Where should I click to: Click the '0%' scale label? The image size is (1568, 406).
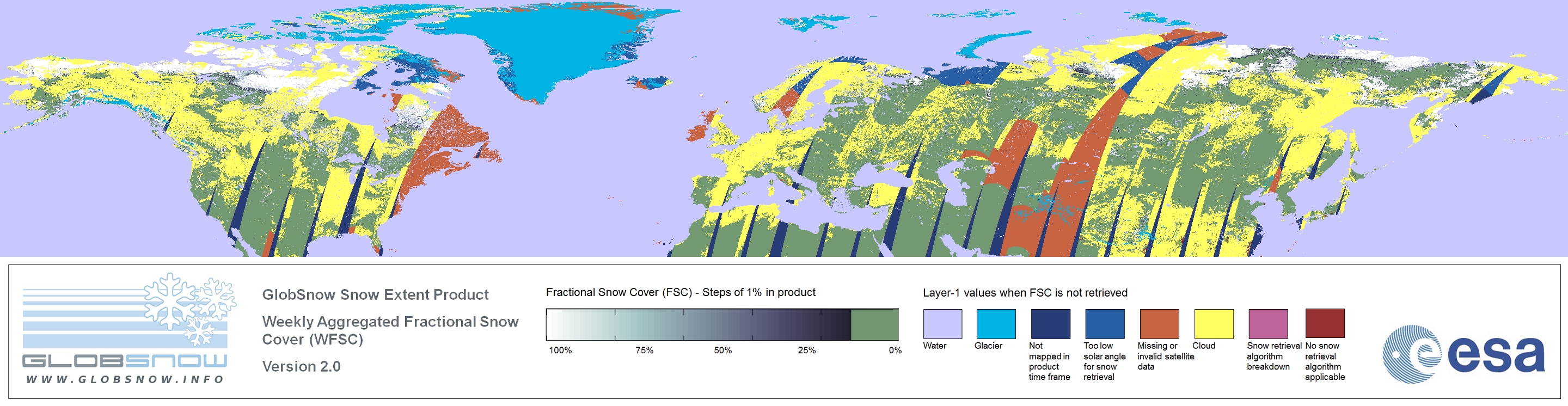point(895,350)
